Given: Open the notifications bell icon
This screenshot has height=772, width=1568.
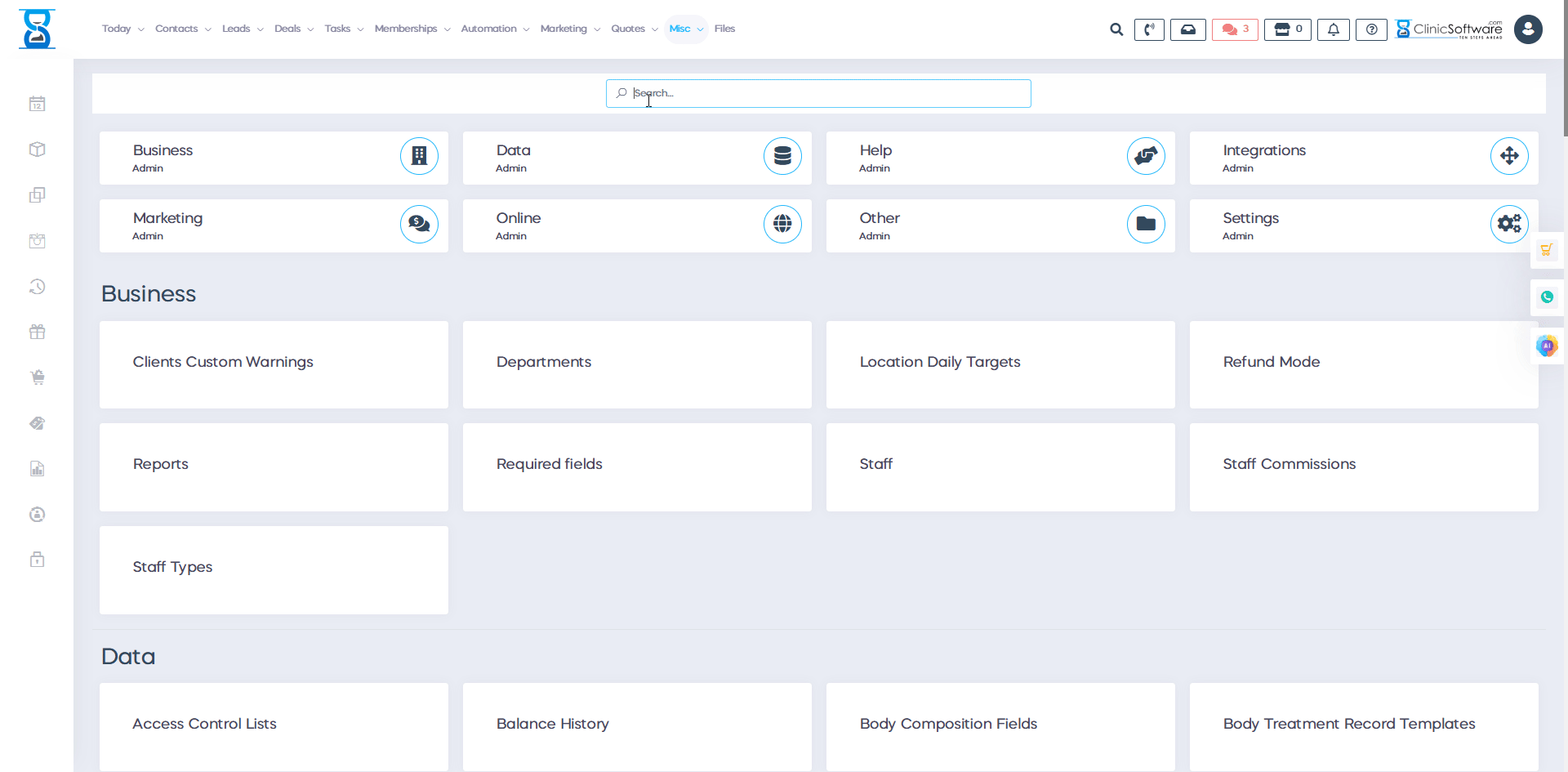Looking at the screenshot, I should pos(1334,29).
